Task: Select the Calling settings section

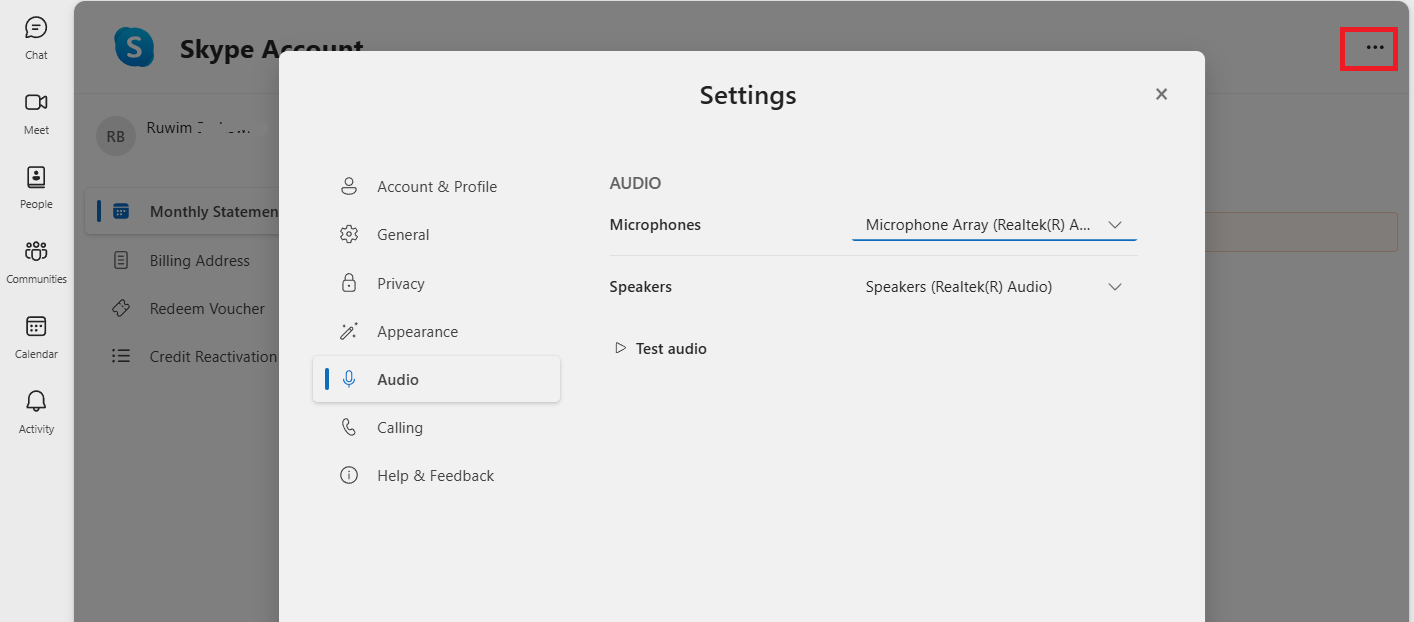Action: 436,428
